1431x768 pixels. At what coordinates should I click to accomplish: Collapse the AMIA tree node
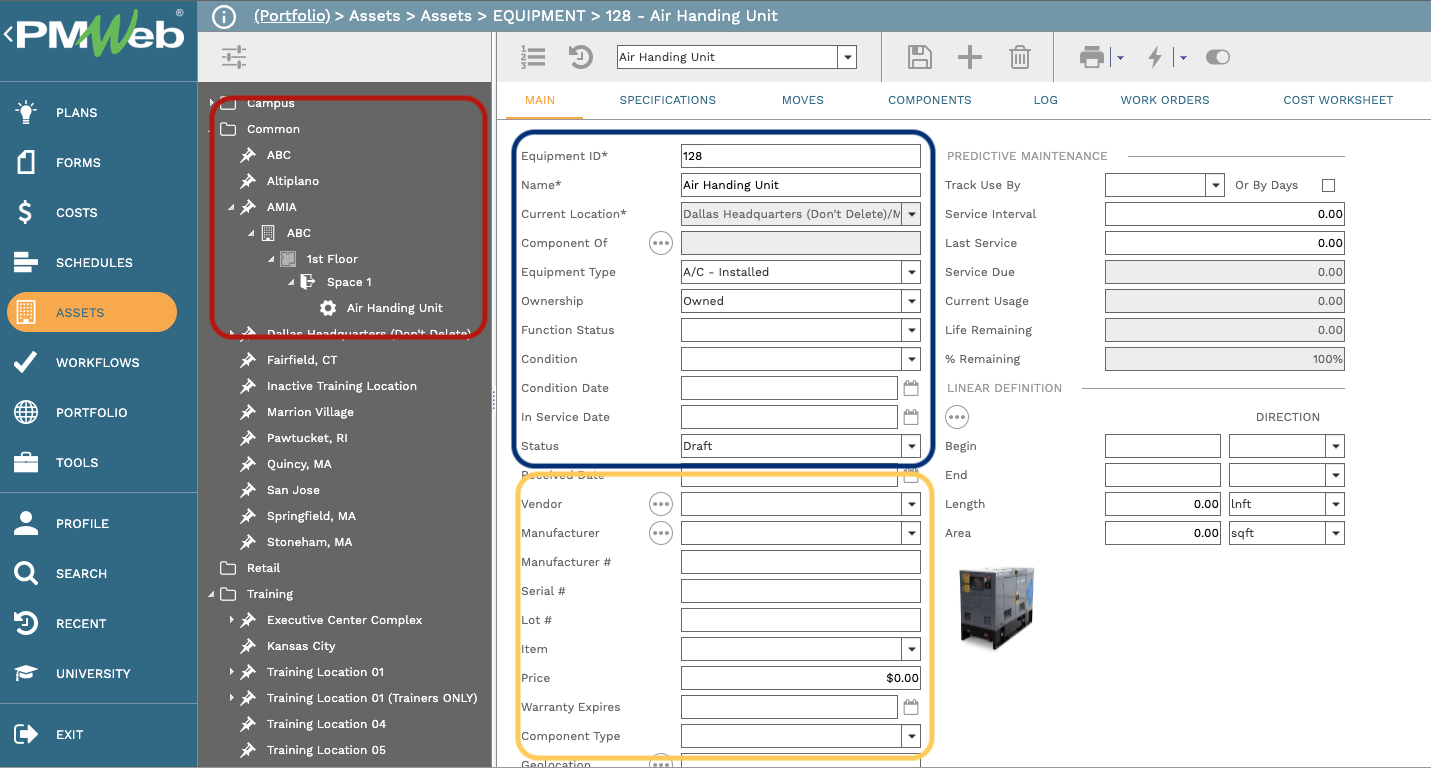(x=231, y=207)
